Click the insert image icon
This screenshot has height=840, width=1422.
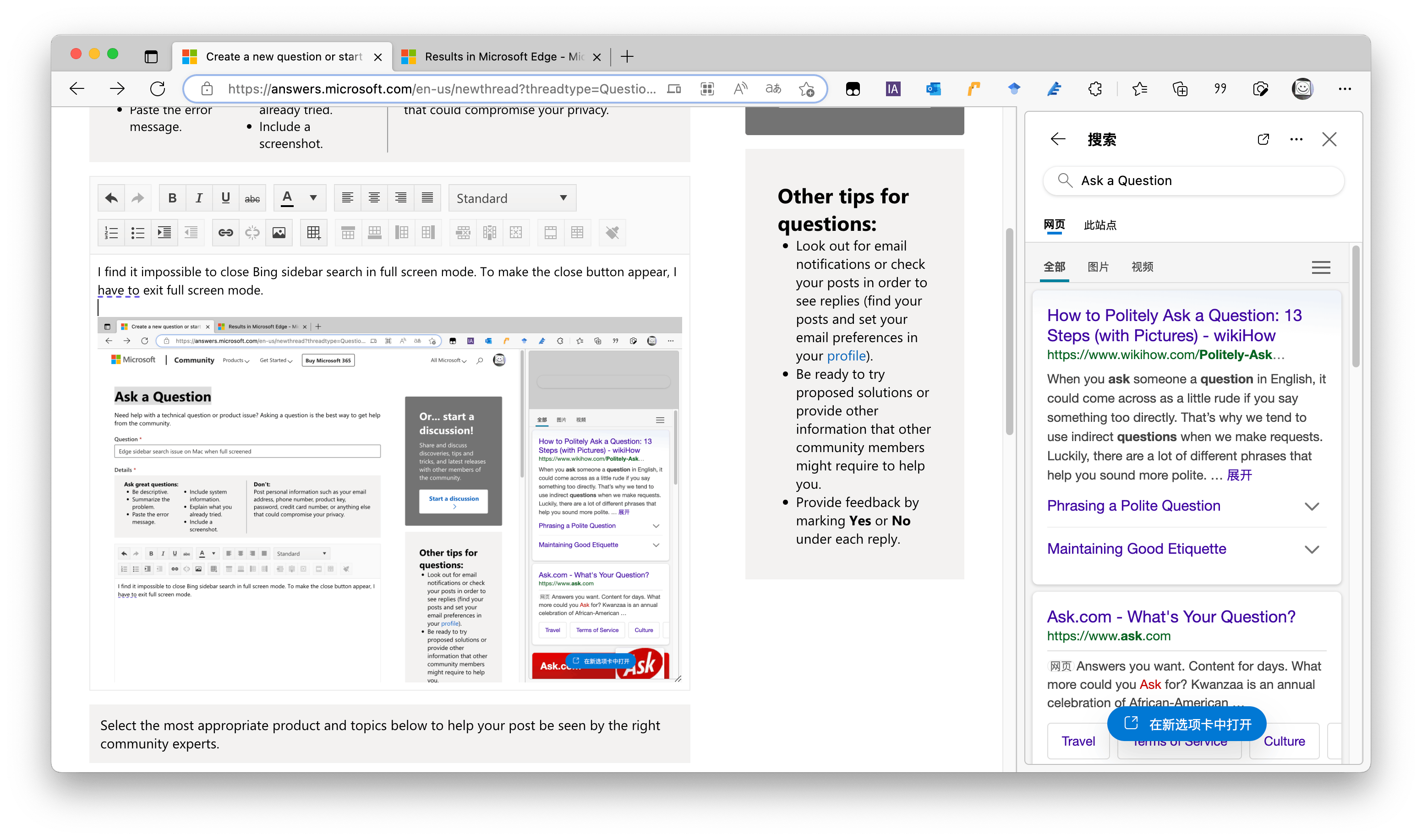click(x=279, y=233)
